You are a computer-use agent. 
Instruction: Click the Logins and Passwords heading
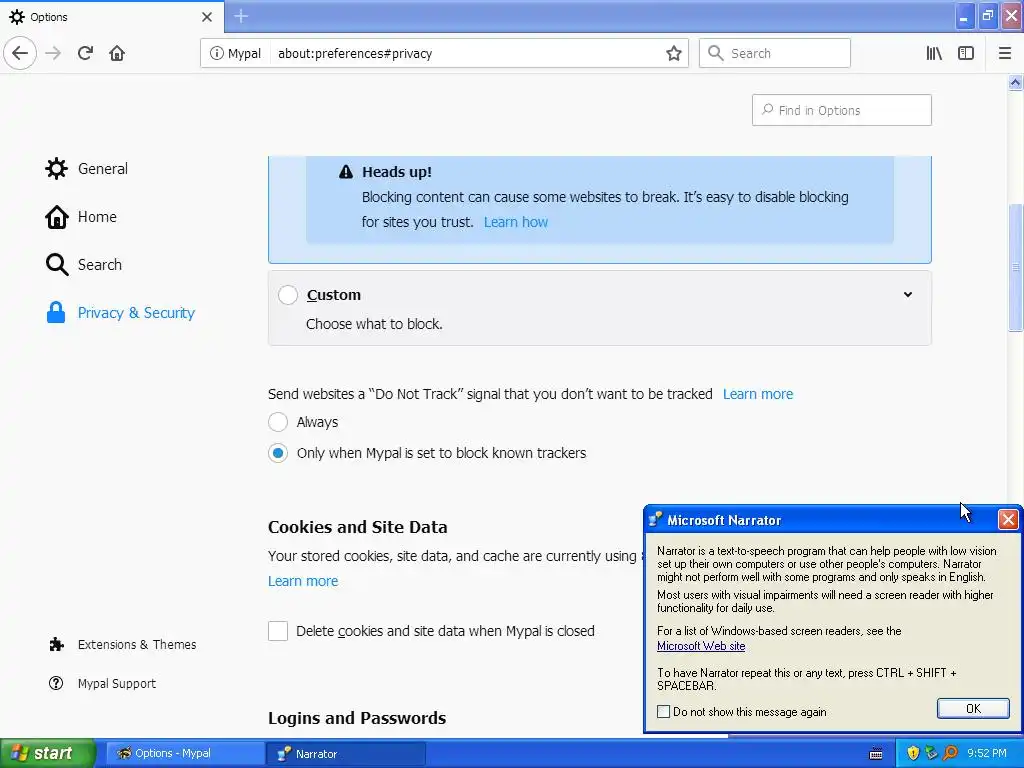point(357,718)
